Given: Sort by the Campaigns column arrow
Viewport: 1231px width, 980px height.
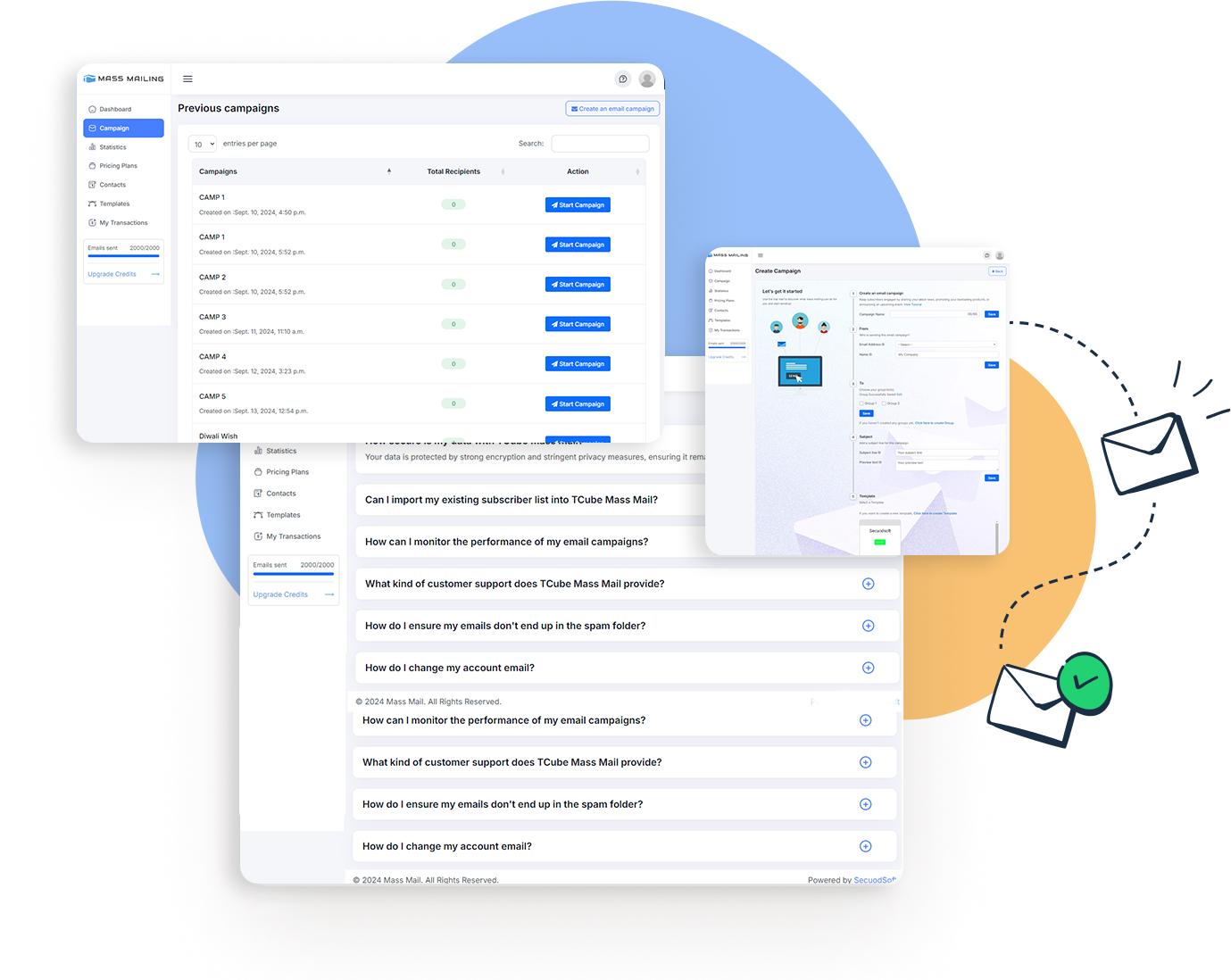Looking at the screenshot, I should [x=389, y=170].
